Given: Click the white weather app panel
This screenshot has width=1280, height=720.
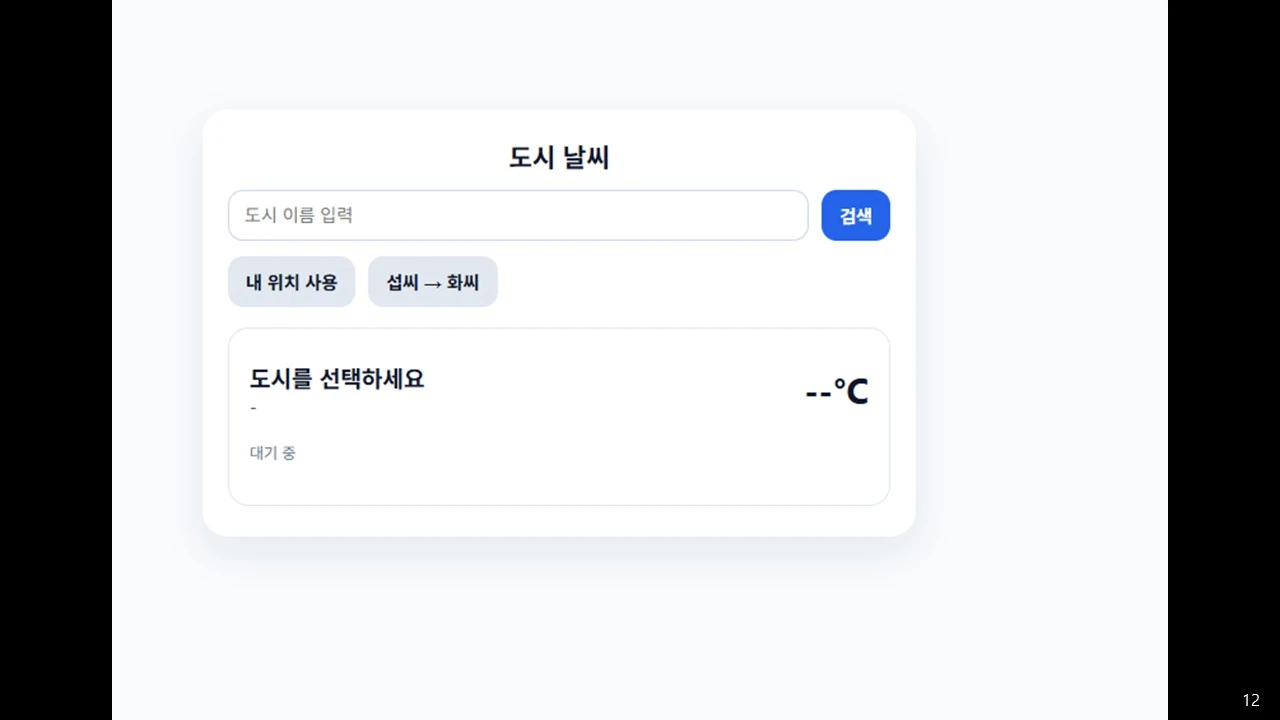Looking at the screenshot, I should [559, 320].
